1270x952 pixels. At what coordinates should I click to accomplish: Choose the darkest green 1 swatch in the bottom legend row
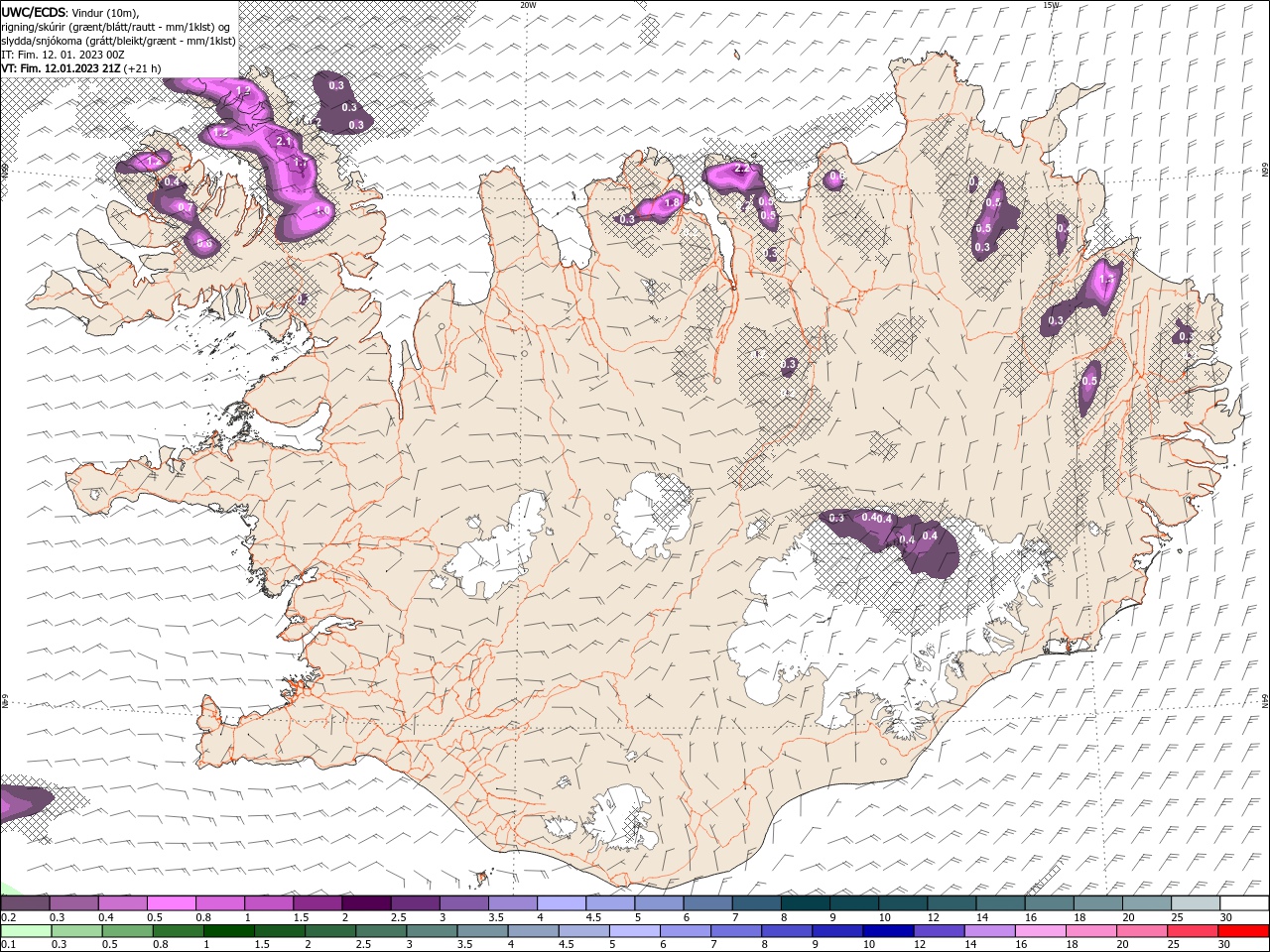(x=228, y=931)
